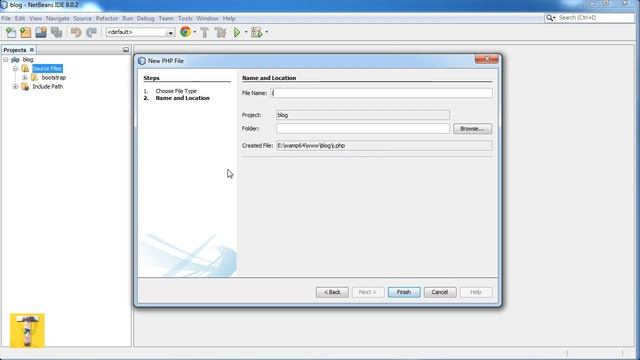Screen dimensions: 640x360
Task: Open the Source menu
Action: (82, 18)
